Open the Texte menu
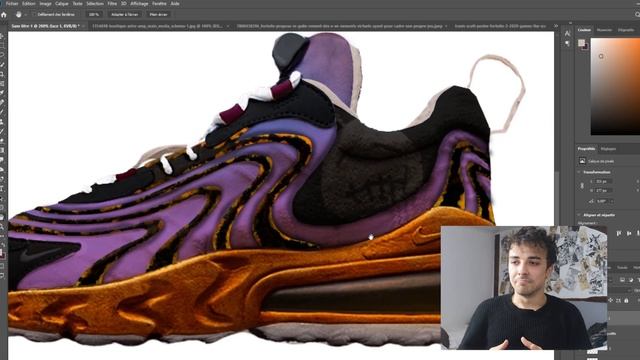 click(77, 3)
